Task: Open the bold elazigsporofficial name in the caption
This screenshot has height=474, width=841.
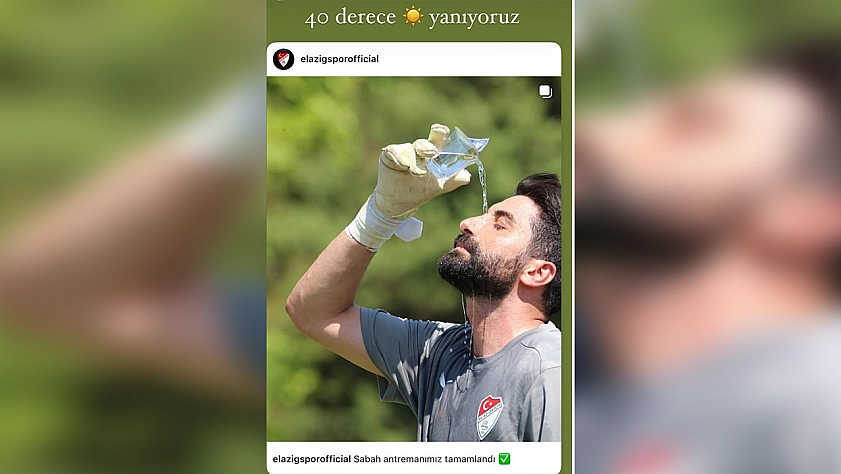Action: pos(312,459)
